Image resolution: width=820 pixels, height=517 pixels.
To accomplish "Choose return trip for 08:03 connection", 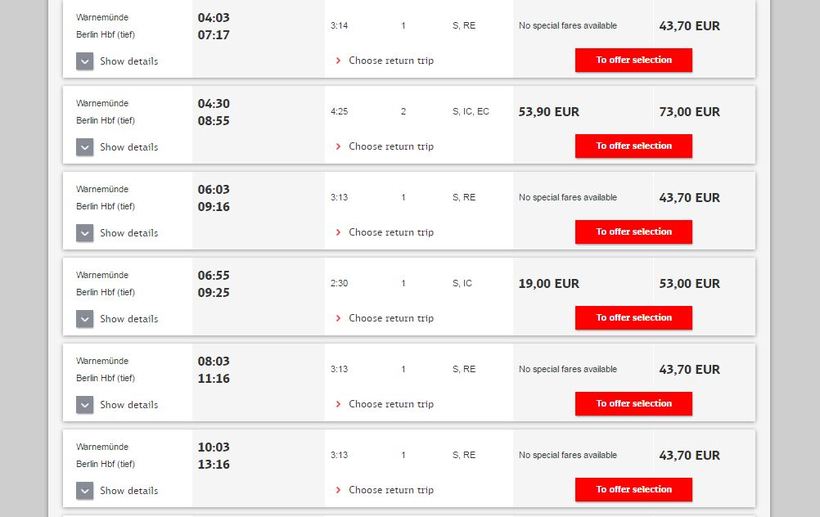I will [x=390, y=405].
